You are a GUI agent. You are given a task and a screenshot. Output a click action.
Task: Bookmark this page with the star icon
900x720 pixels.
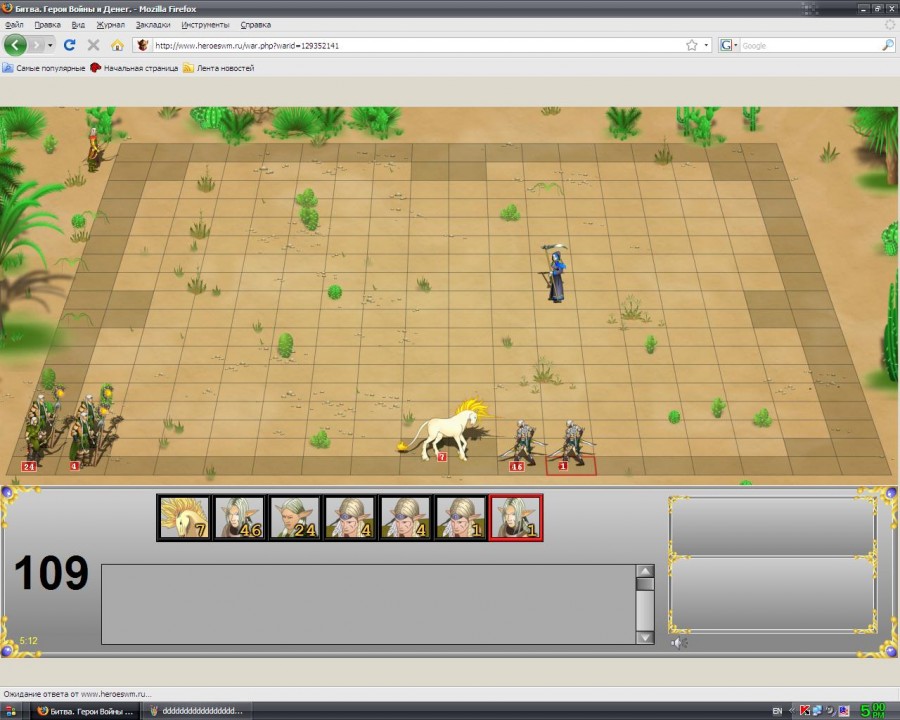coord(692,45)
